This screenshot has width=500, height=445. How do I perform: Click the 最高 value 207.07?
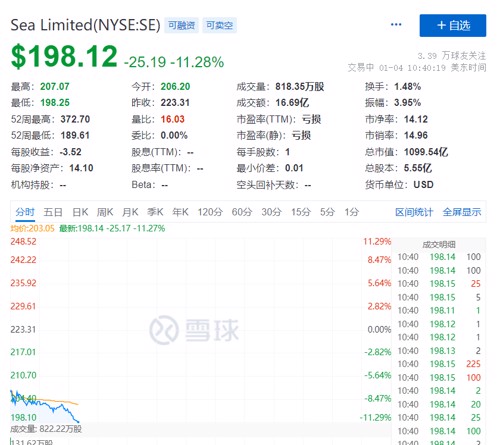pyautogui.click(x=55, y=87)
